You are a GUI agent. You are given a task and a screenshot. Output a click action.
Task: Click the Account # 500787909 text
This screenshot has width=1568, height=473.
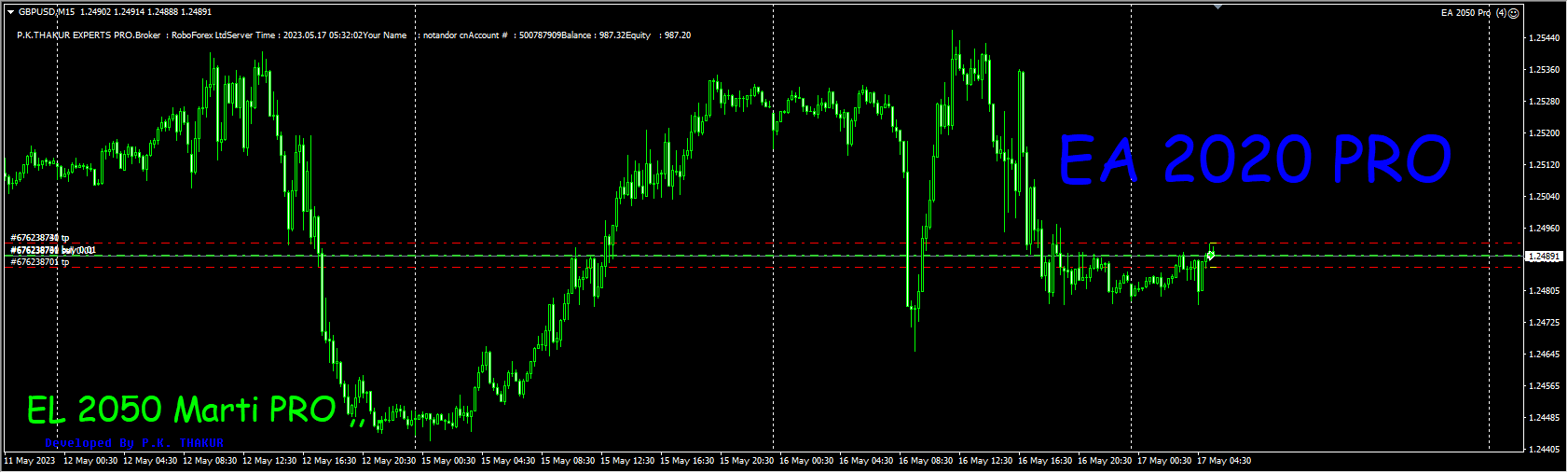(514, 35)
